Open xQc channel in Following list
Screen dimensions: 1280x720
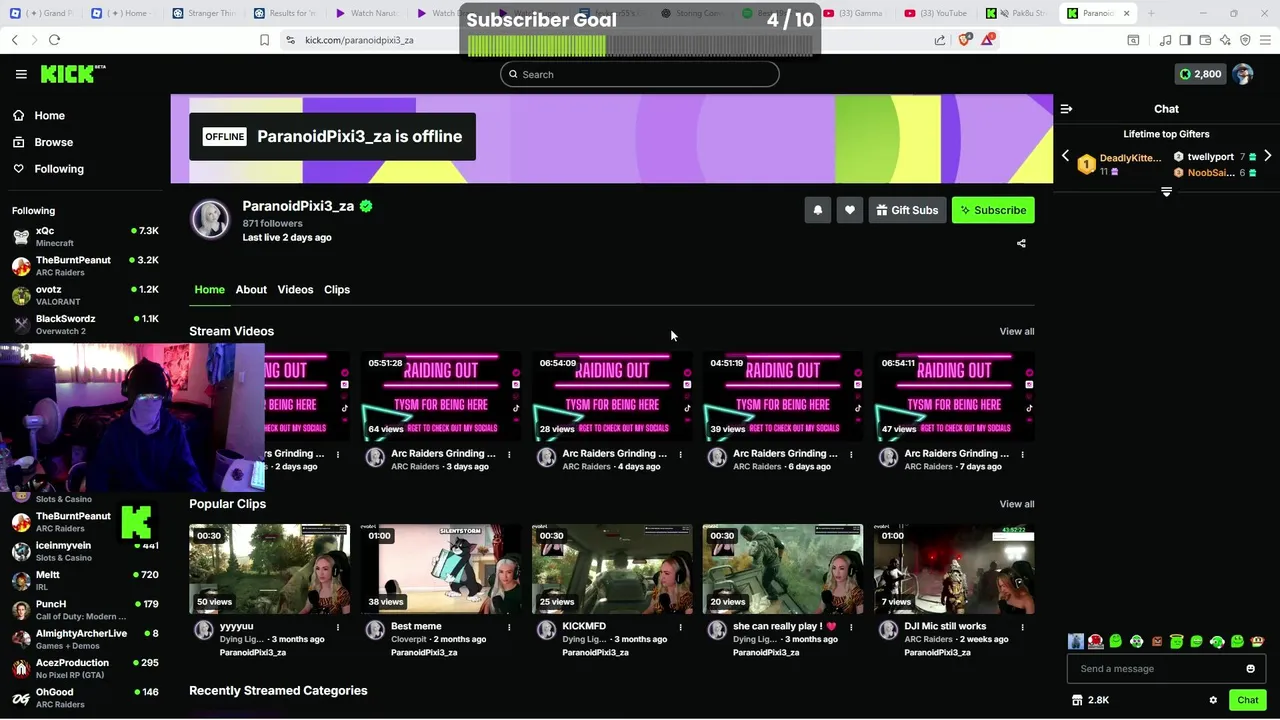point(84,237)
